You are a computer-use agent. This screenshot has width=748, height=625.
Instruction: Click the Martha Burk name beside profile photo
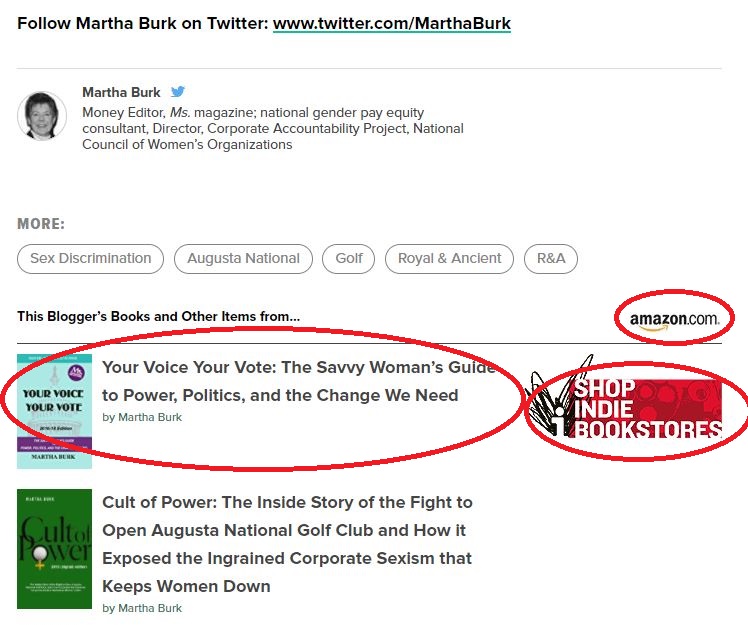pos(122,92)
